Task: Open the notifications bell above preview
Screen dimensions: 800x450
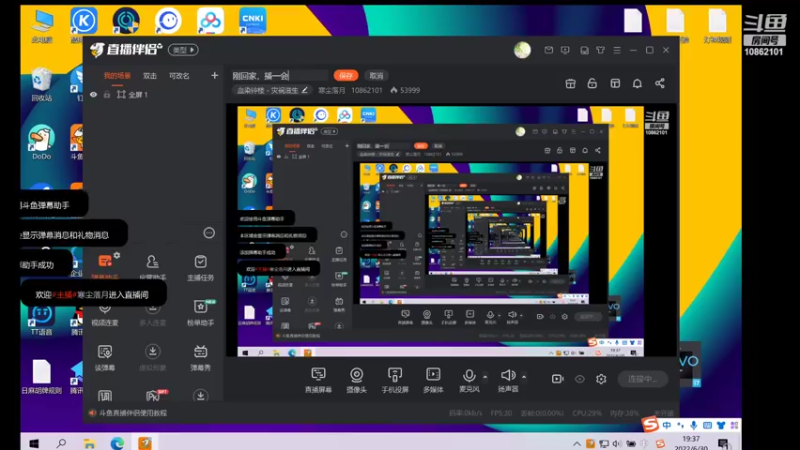Action: click(637, 83)
